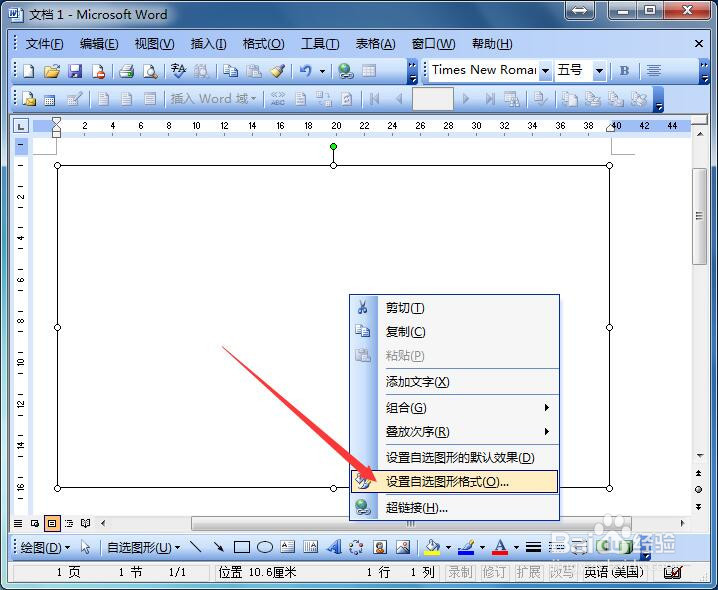Open the 文件(F) menu

[x=44, y=44]
